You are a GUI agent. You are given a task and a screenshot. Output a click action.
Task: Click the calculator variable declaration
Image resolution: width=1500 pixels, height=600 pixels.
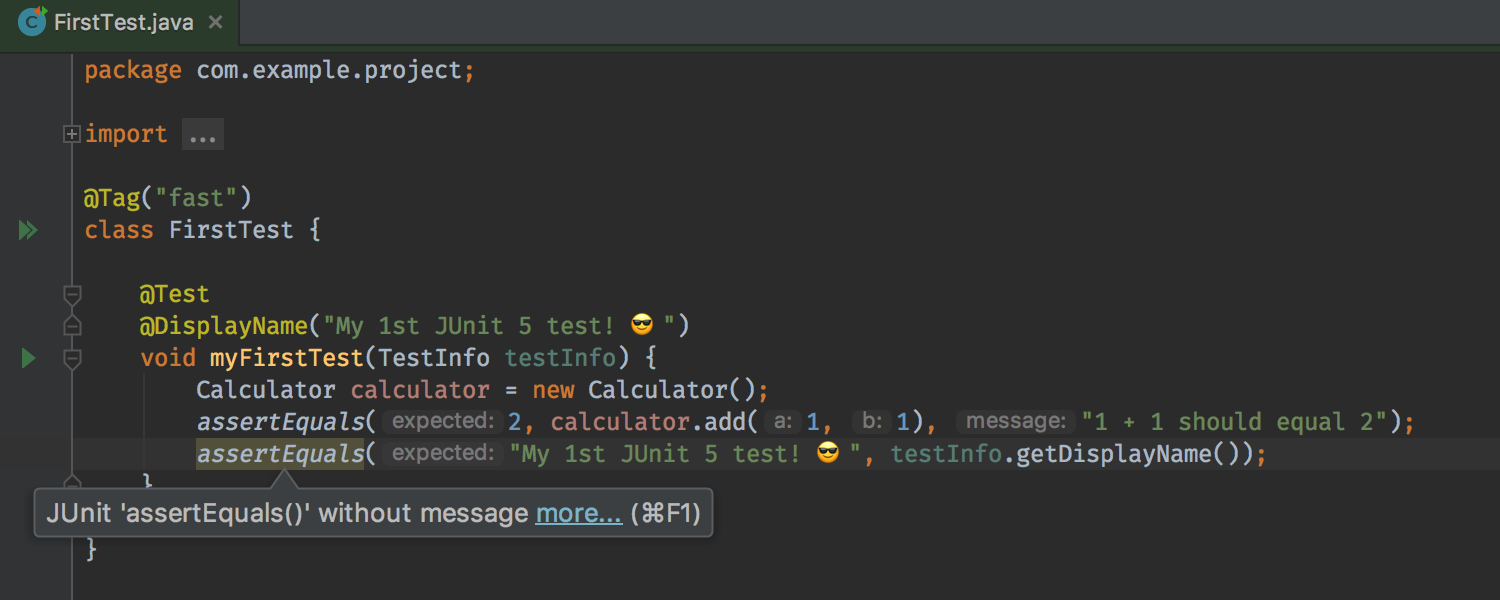pos(420,390)
